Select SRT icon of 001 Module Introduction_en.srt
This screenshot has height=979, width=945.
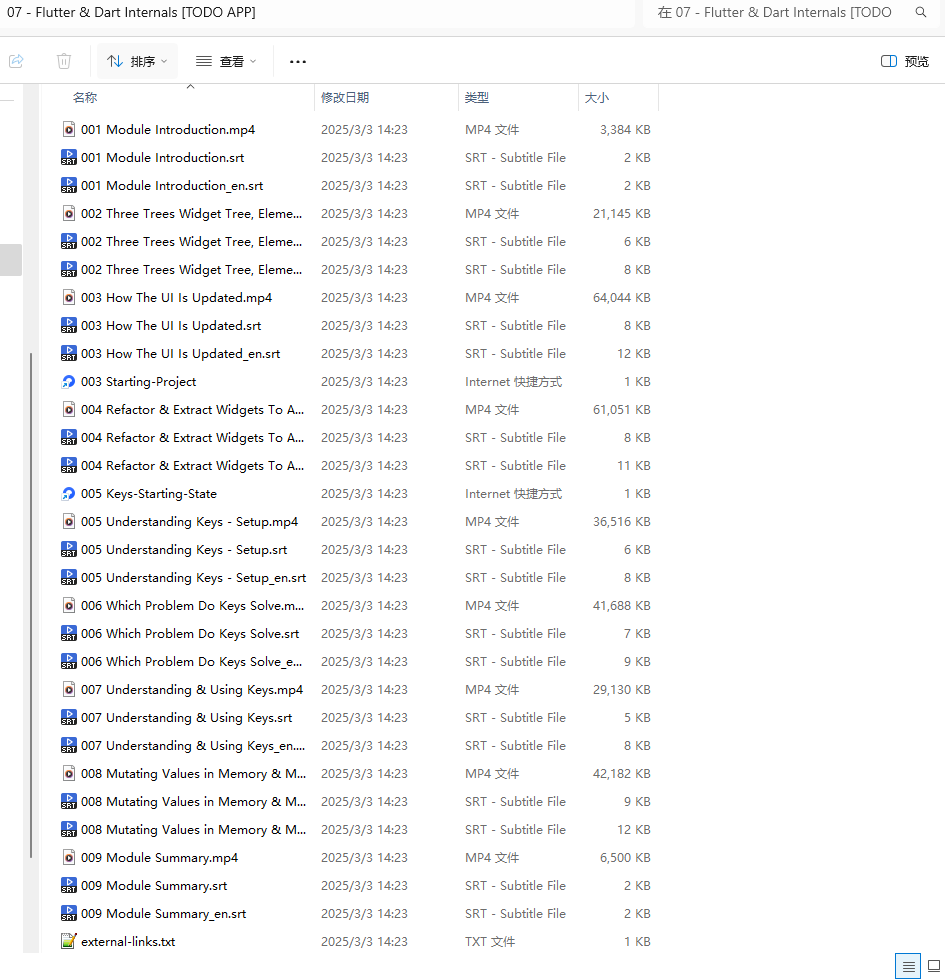pos(69,185)
